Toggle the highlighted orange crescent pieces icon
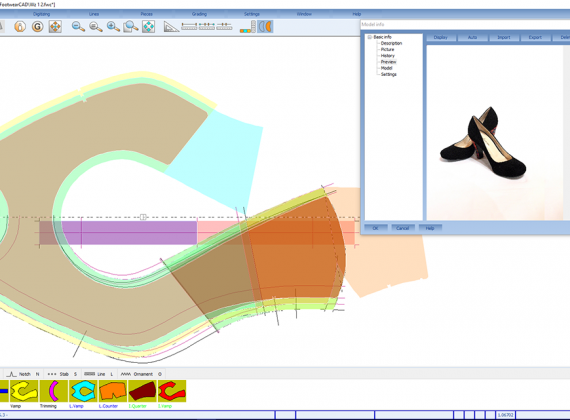 [265, 27]
